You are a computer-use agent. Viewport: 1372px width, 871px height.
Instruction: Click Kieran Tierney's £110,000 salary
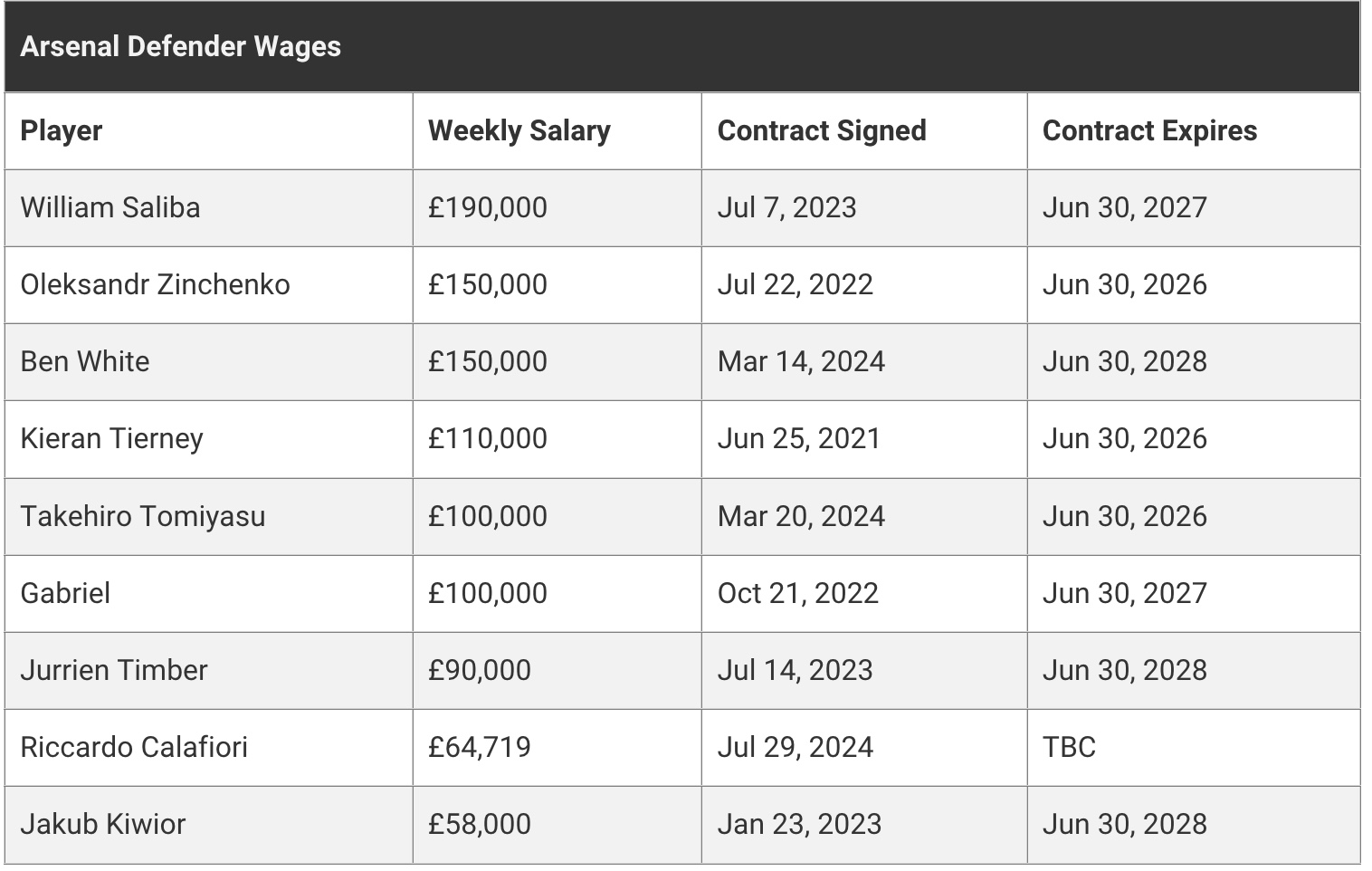pyautogui.click(x=488, y=438)
